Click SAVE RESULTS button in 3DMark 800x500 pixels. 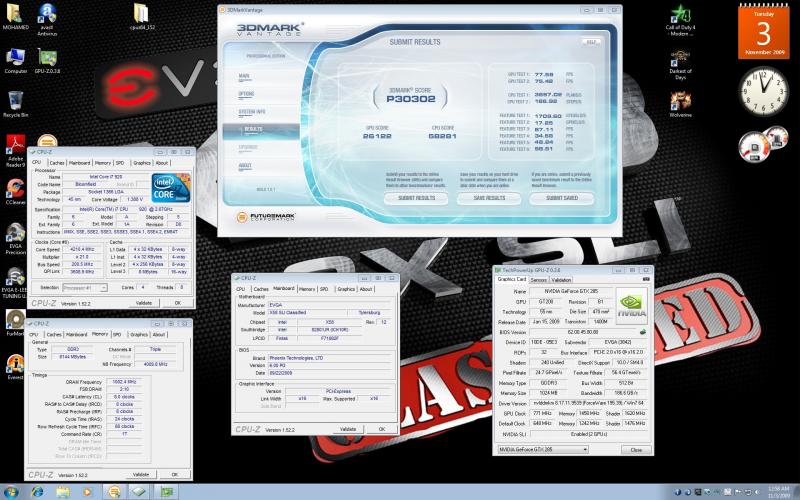tap(489, 198)
